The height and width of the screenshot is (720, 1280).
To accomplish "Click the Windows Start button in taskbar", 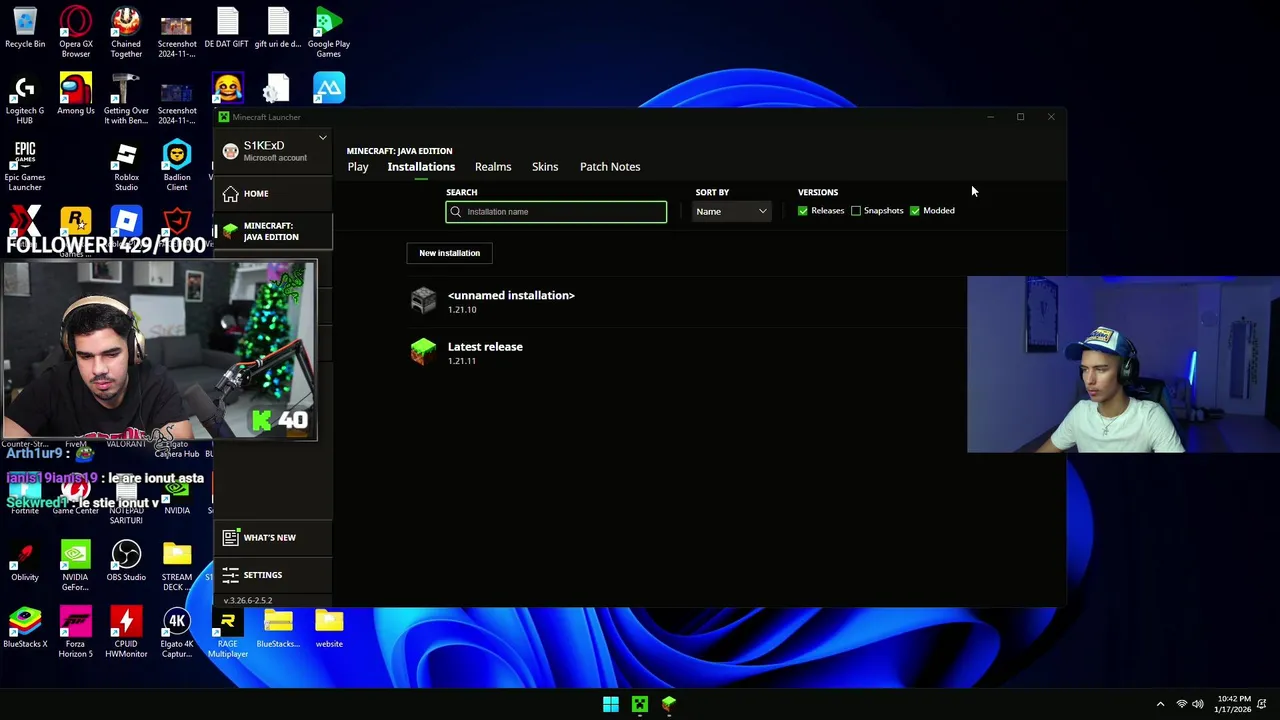I will click(610, 704).
